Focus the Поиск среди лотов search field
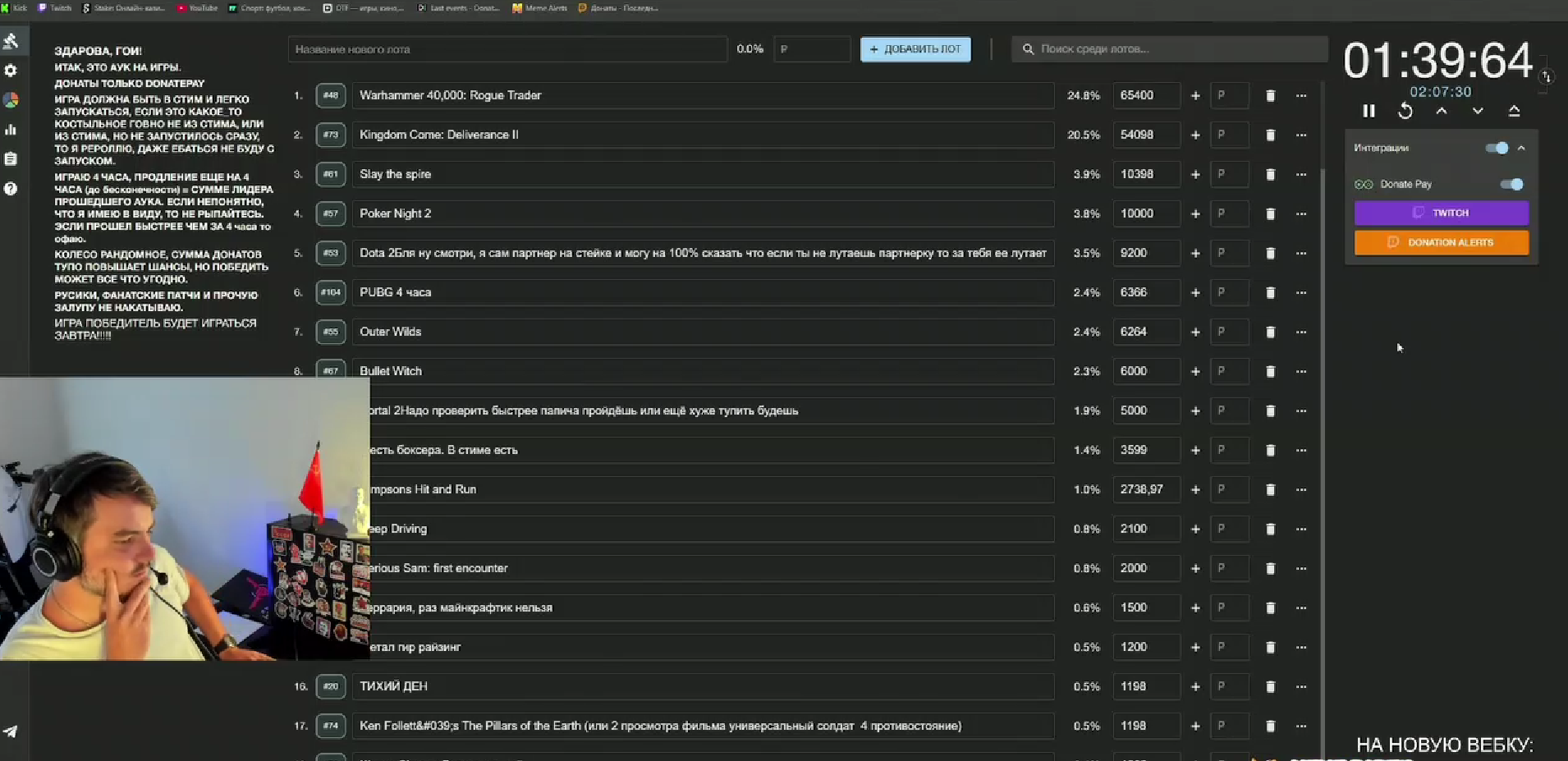The height and width of the screenshot is (761, 1568). tap(1170, 49)
